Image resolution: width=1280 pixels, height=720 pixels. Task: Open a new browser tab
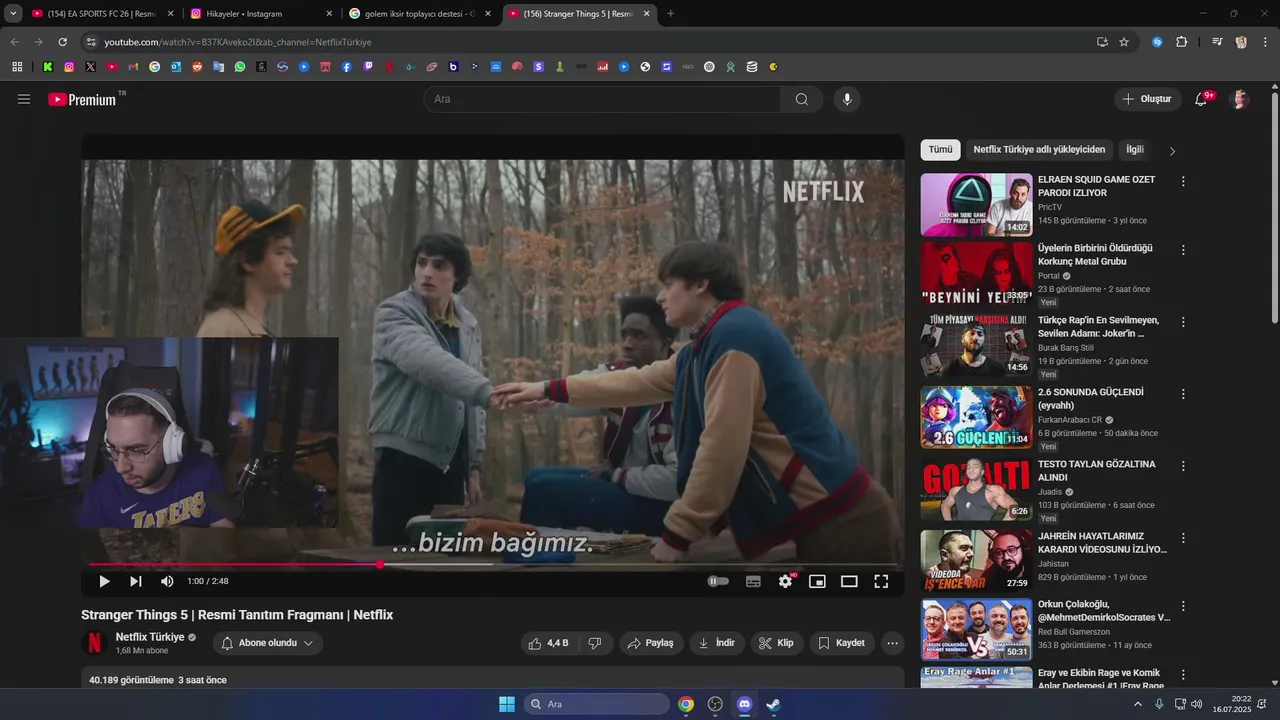click(670, 14)
